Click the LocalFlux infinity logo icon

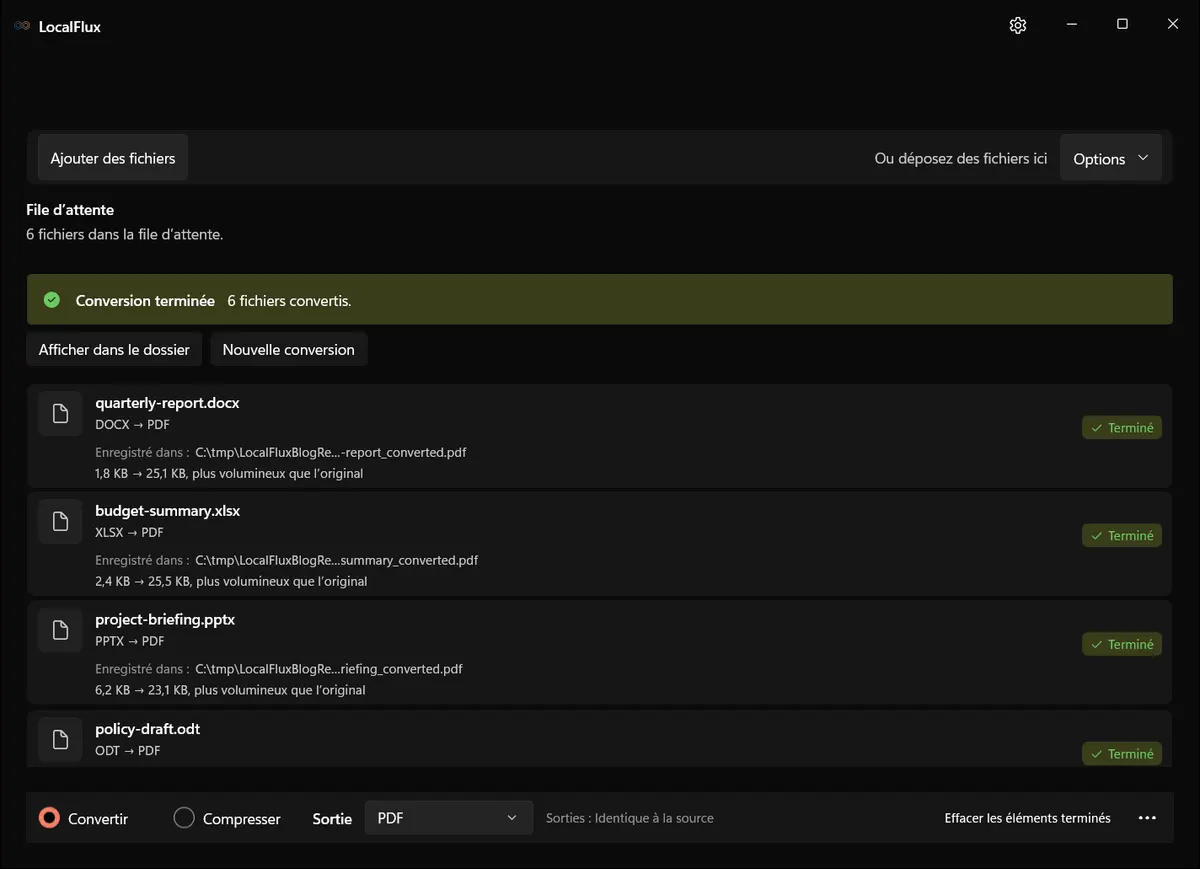22,26
